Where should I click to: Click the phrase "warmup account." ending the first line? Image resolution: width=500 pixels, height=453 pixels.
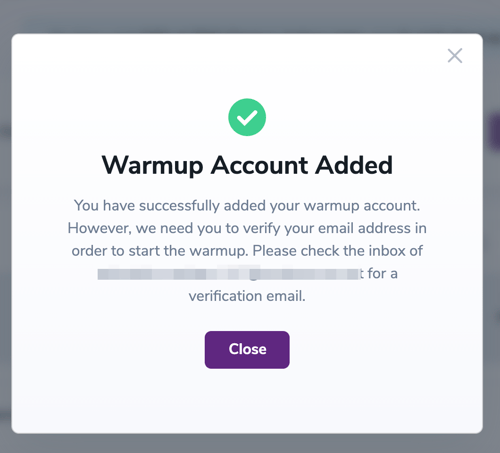tap(362, 206)
